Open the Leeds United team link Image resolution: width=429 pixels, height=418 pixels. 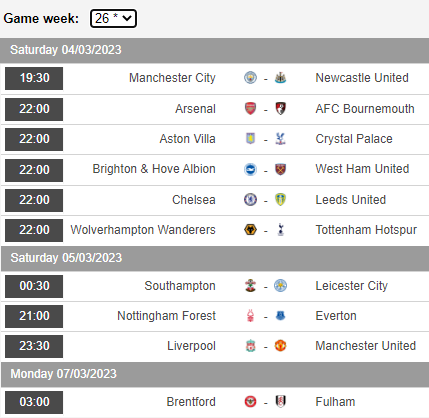pyautogui.click(x=351, y=200)
